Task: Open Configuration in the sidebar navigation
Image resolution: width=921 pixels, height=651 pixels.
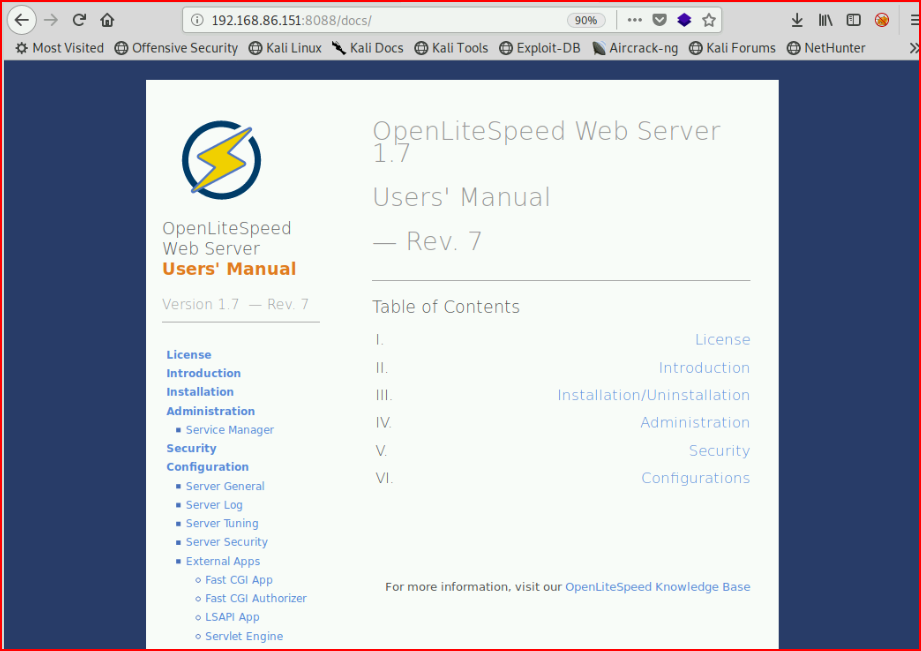Action: point(207,467)
